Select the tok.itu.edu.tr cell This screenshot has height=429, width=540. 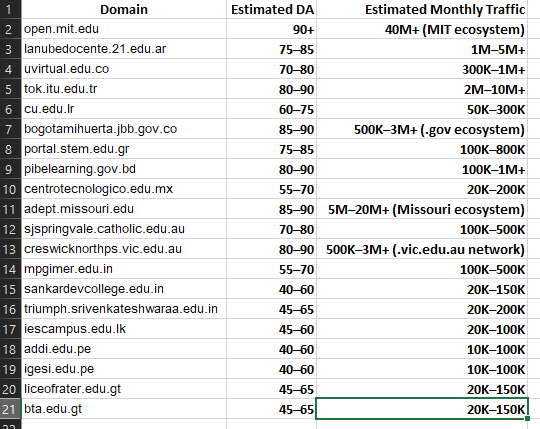click(x=124, y=89)
